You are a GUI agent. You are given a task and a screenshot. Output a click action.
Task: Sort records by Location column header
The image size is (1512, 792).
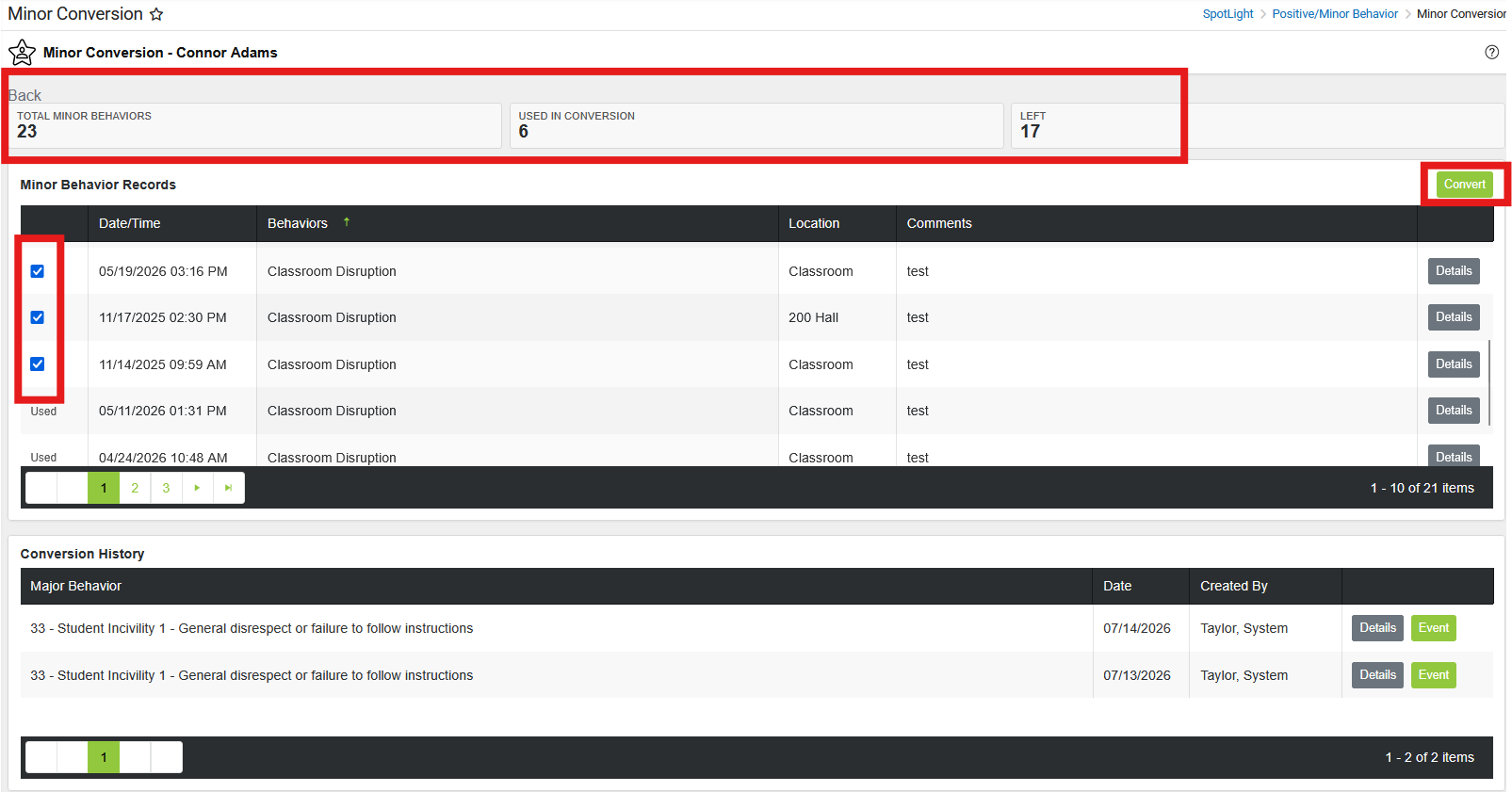814,223
